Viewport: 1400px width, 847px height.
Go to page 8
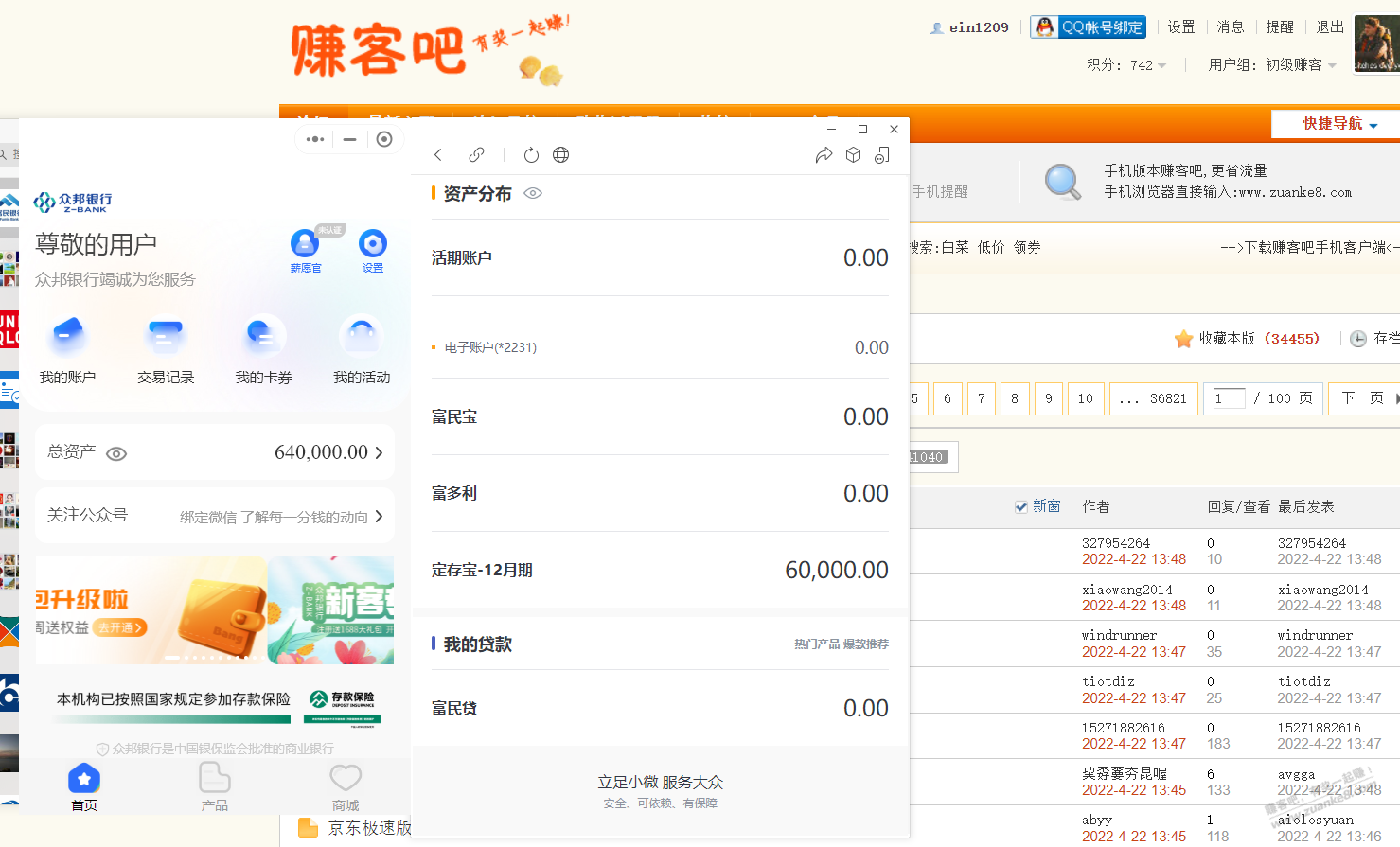(1015, 398)
